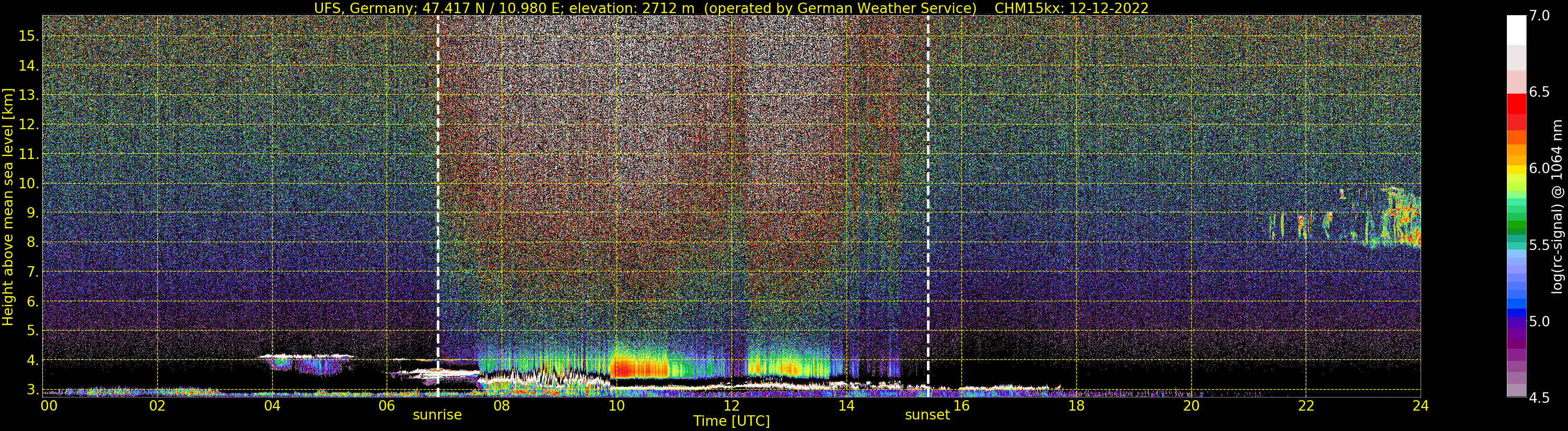Click the height-axis tick "8."
The image size is (1568, 431).
33,243
